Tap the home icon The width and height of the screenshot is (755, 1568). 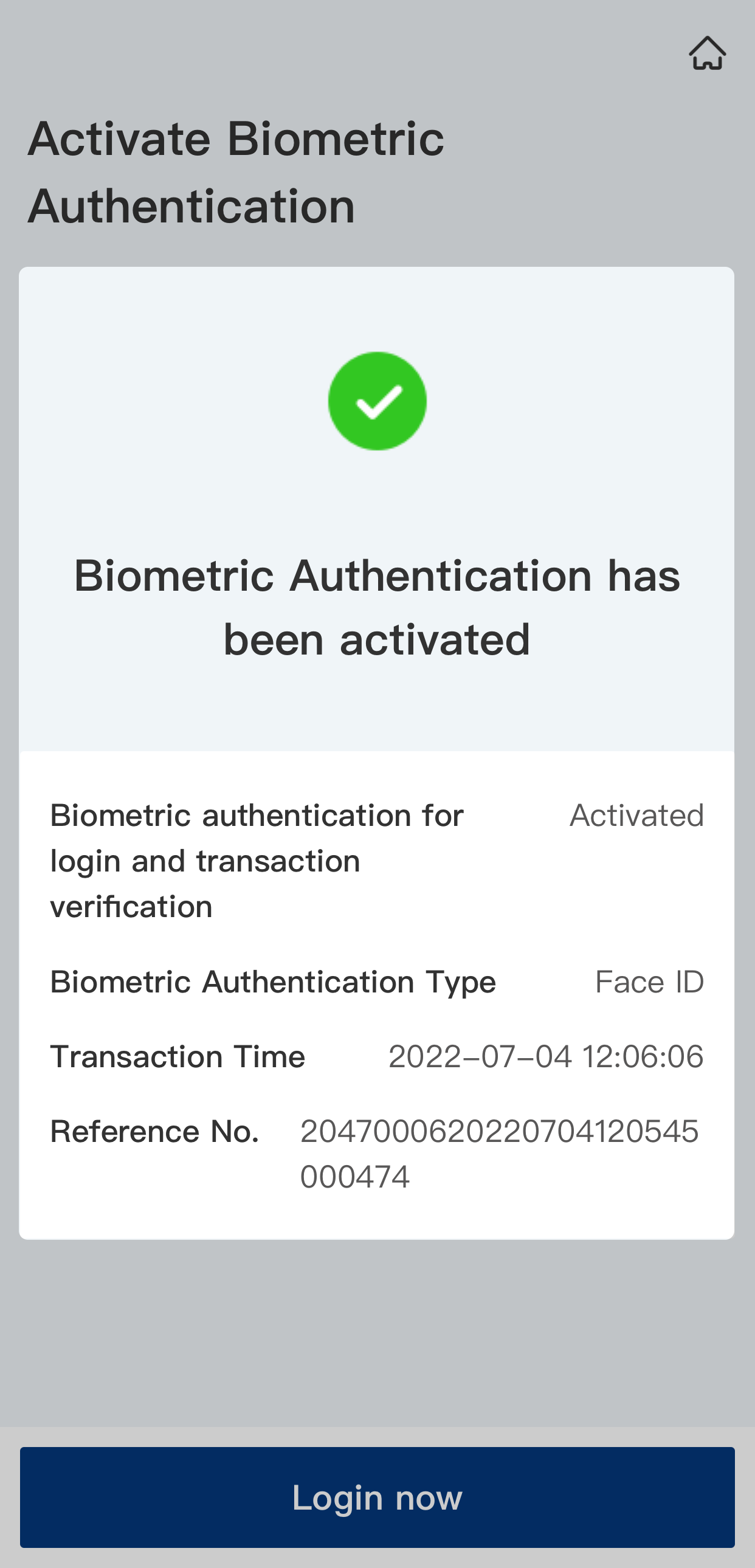707,53
